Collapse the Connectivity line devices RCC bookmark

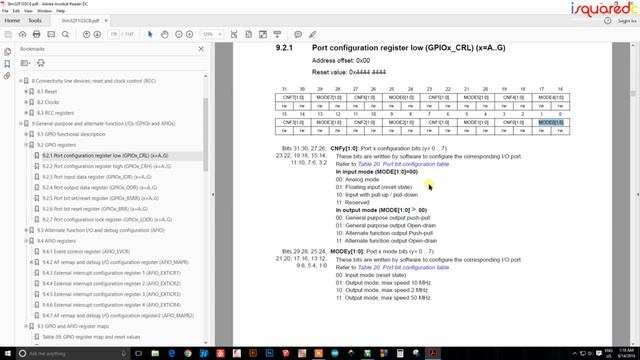tap(21, 81)
